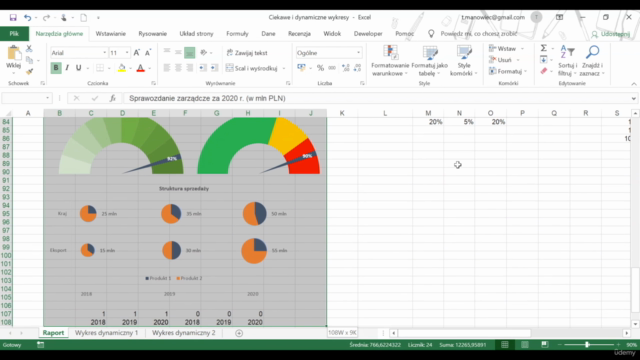Redo the last action
Viewport: 640px width, 360px height.
point(46,18)
